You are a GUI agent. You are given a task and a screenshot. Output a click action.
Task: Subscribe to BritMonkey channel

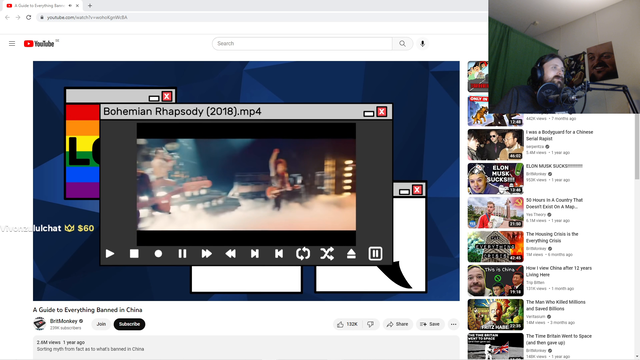click(x=129, y=324)
